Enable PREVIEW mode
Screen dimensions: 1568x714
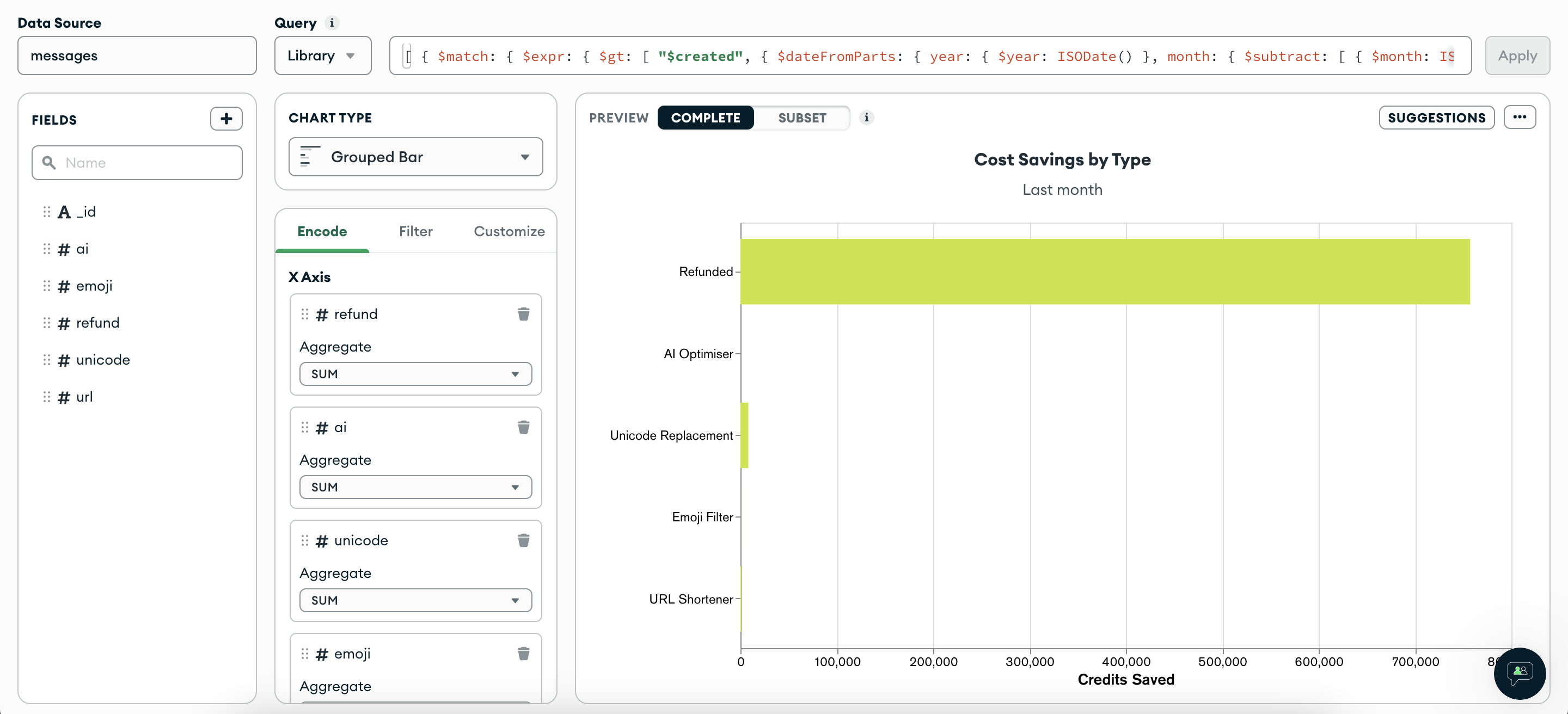click(x=618, y=118)
